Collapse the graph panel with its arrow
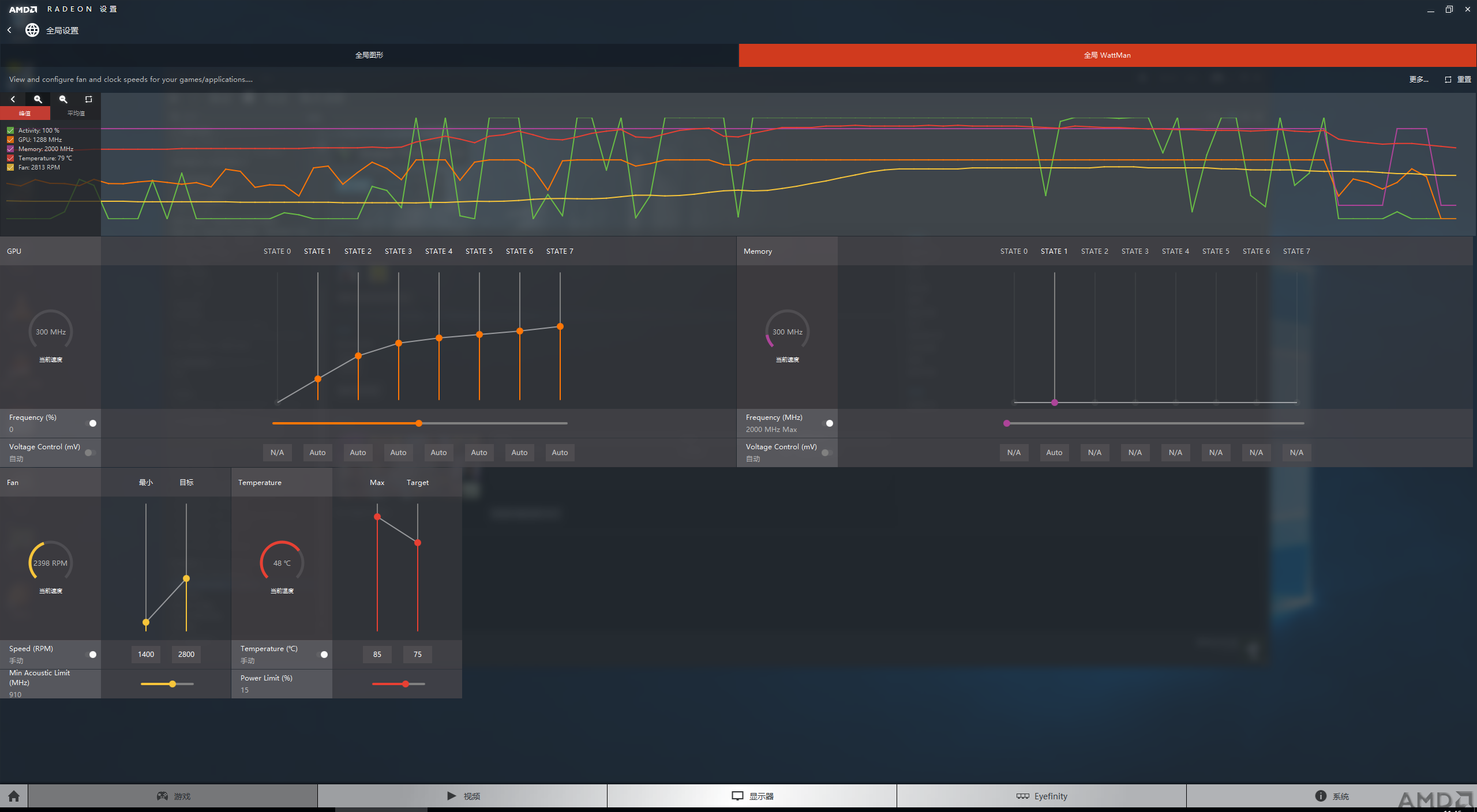 click(x=13, y=99)
